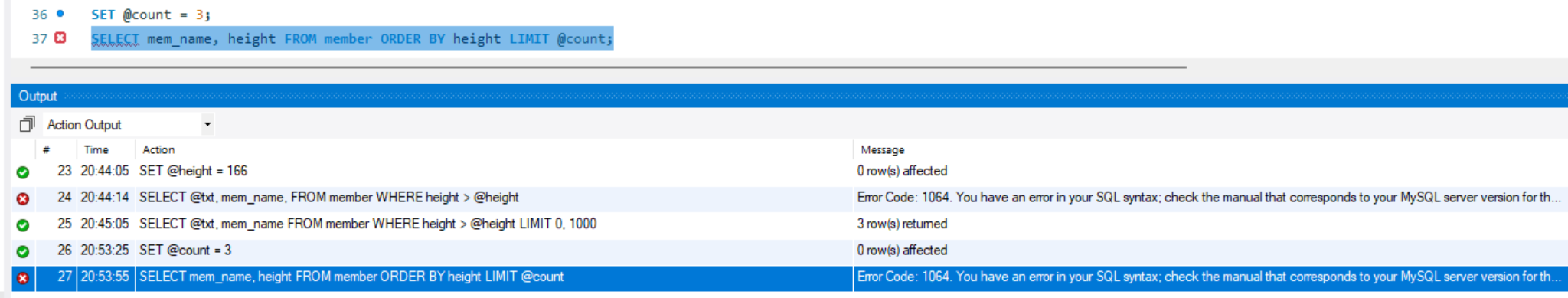This screenshot has height=298, width=1568.
Task: Click the row 23 '0 row(s) affected' message
Action: click(x=902, y=171)
